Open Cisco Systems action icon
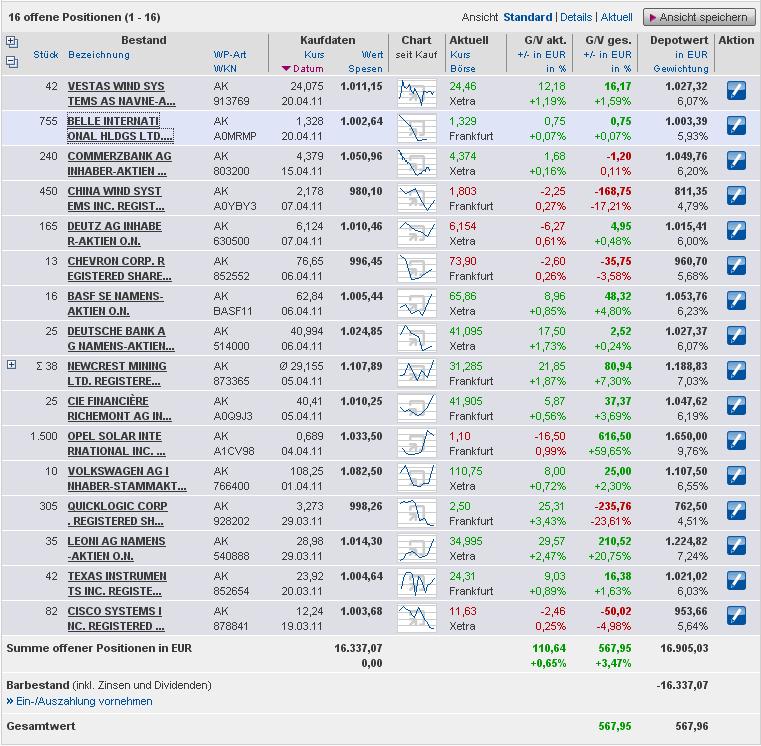761x746 pixels. [736, 615]
